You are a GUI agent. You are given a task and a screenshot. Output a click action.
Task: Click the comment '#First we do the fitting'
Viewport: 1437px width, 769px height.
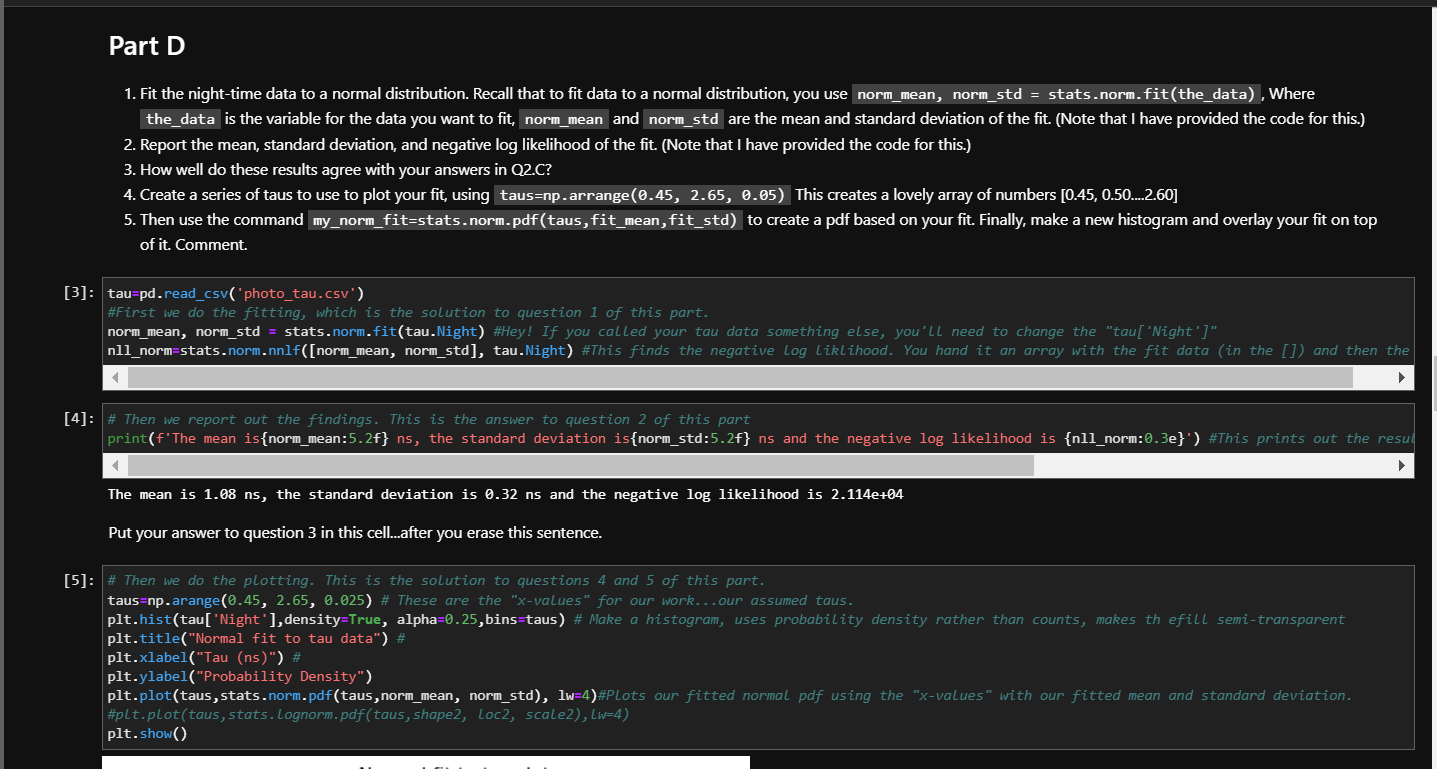[408, 312]
